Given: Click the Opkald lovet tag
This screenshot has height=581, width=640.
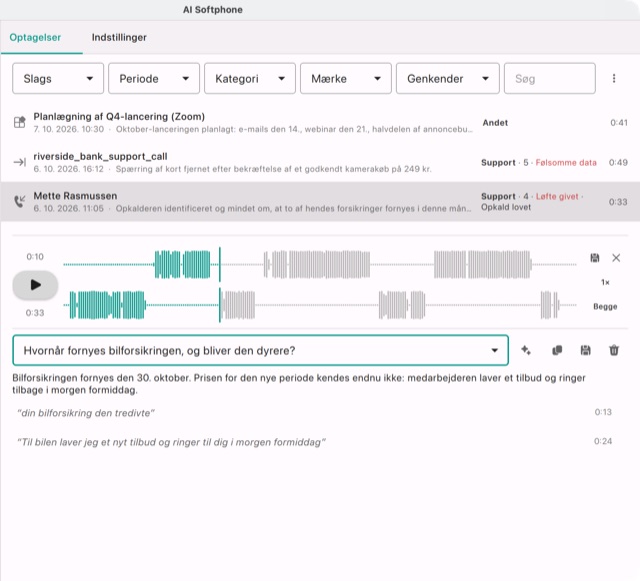Looking at the screenshot, I should point(506,207).
